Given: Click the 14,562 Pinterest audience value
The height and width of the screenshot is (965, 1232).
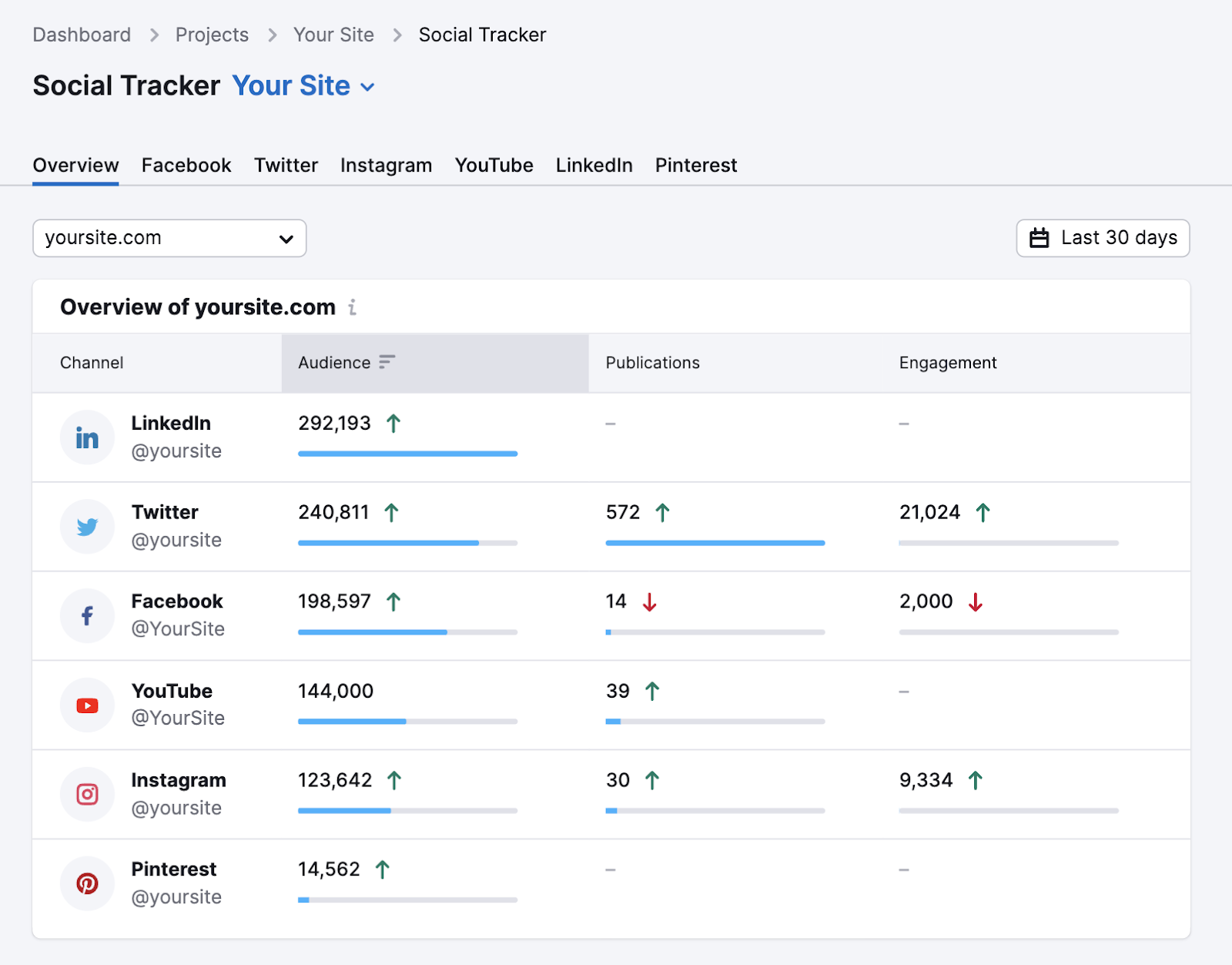Looking at the screenshot, I should click(x=329, y=870).
